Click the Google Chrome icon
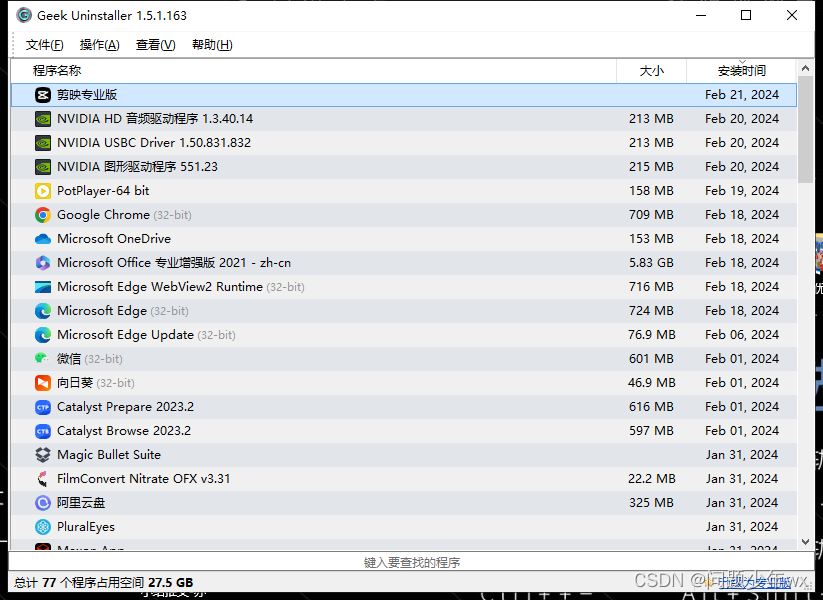 click(43, 215)
